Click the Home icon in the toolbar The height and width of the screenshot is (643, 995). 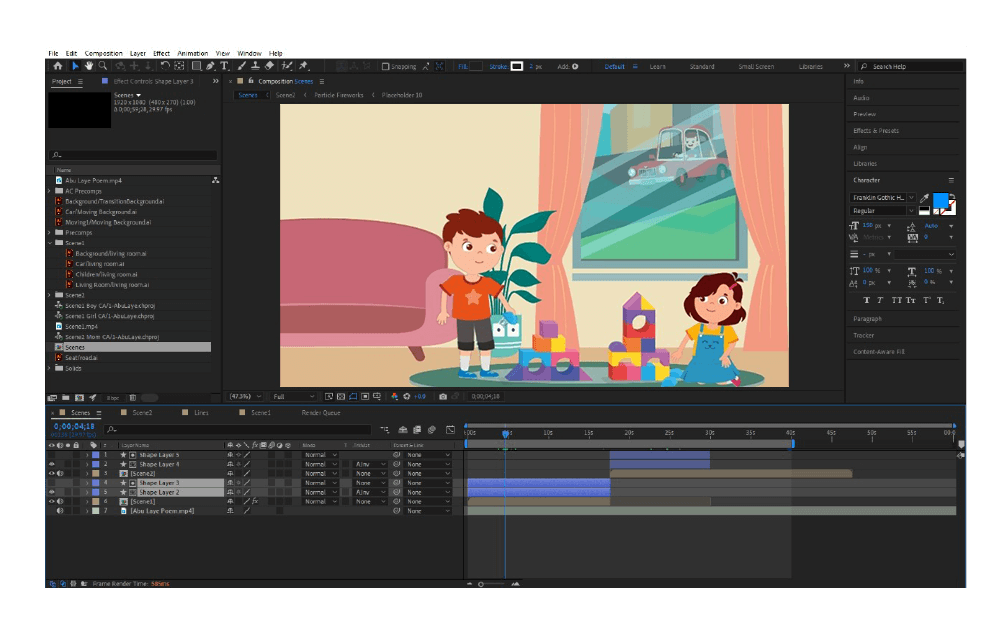57,66
